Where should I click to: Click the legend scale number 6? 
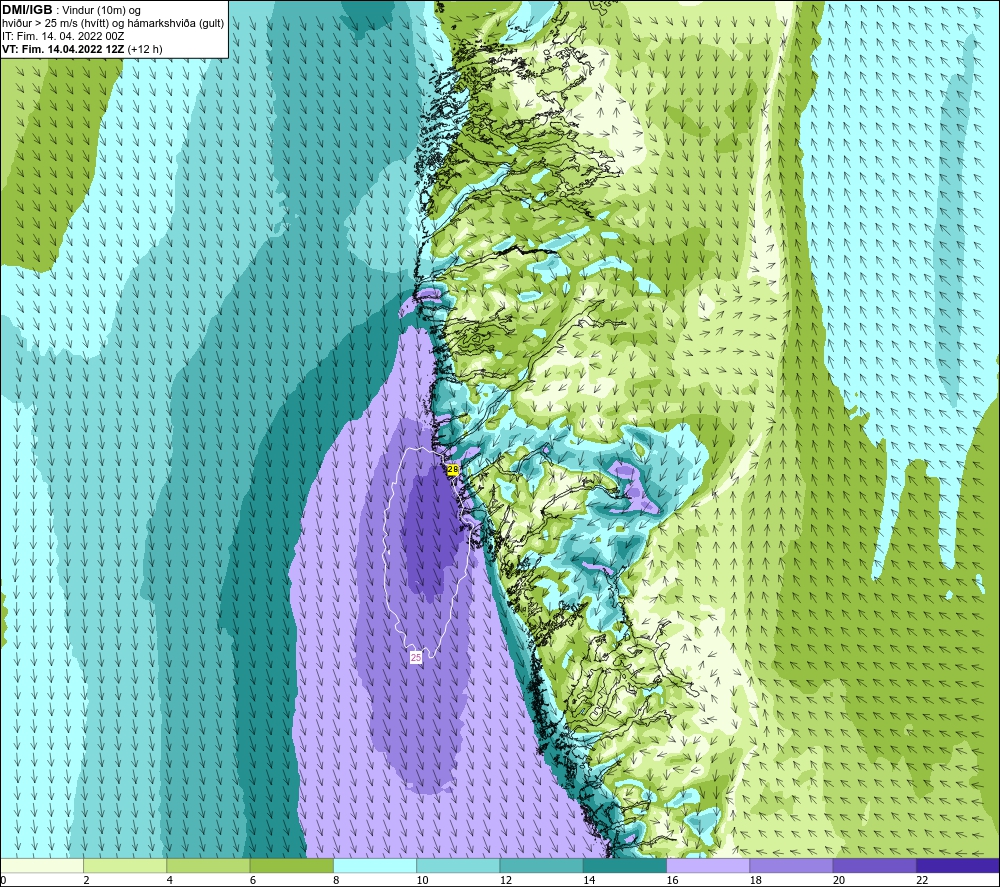253,880
